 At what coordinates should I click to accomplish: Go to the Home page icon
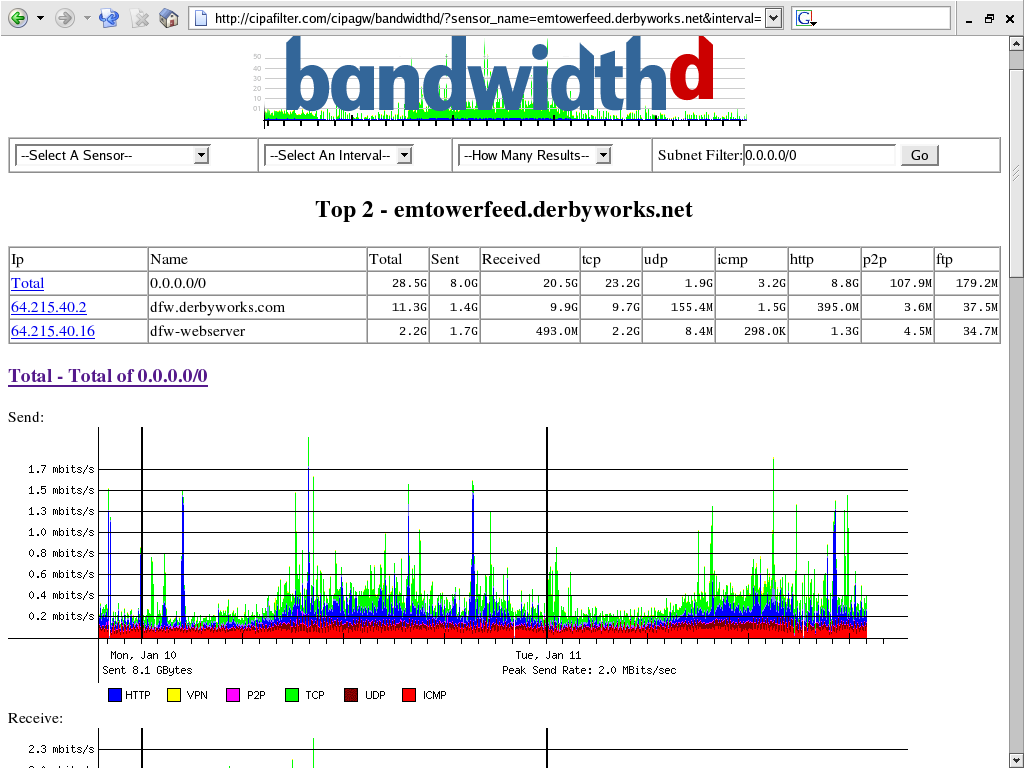169,18
